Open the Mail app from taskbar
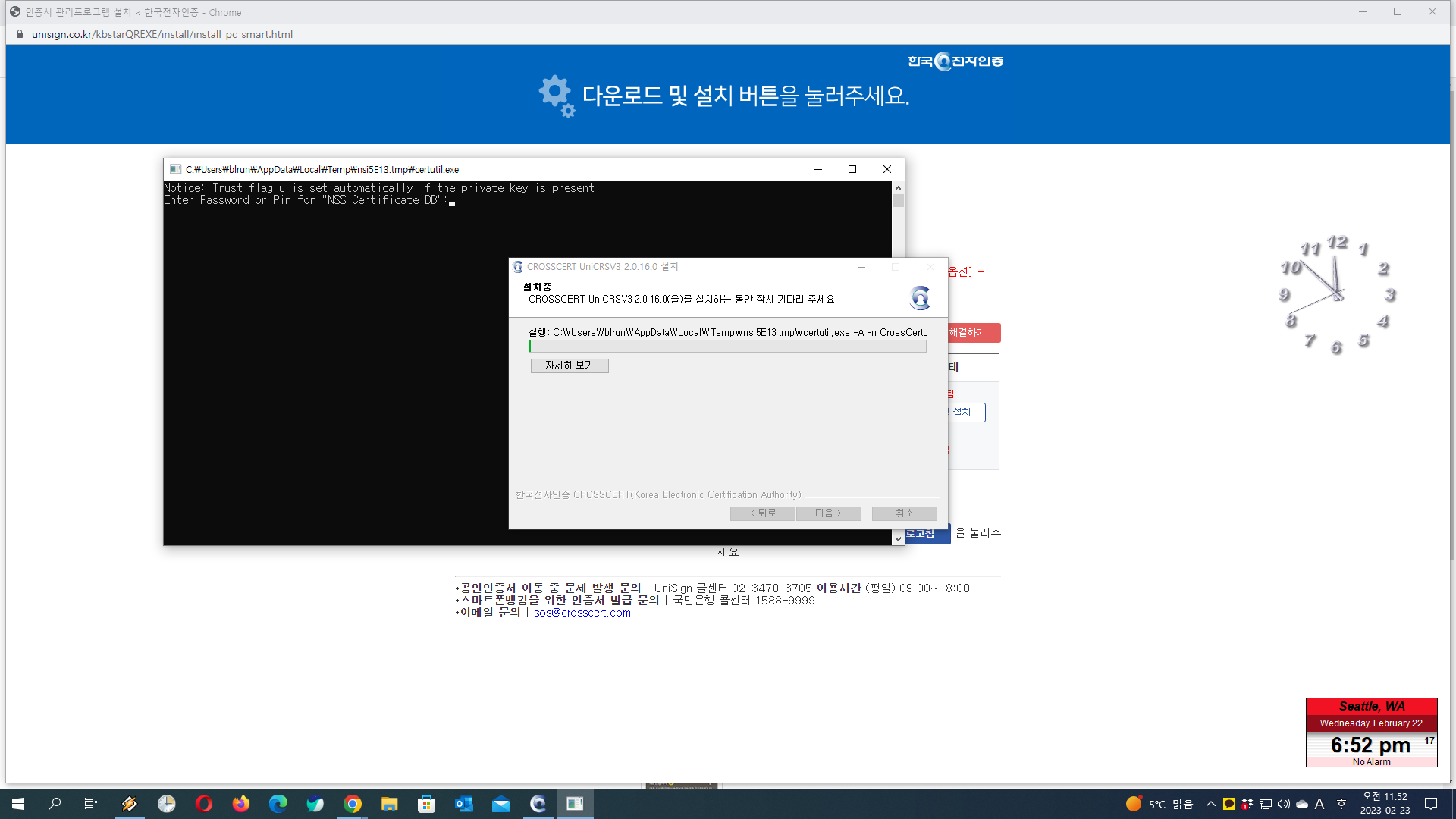The width and height of the screenshot is (1456, 819). (x=500, y=804)
